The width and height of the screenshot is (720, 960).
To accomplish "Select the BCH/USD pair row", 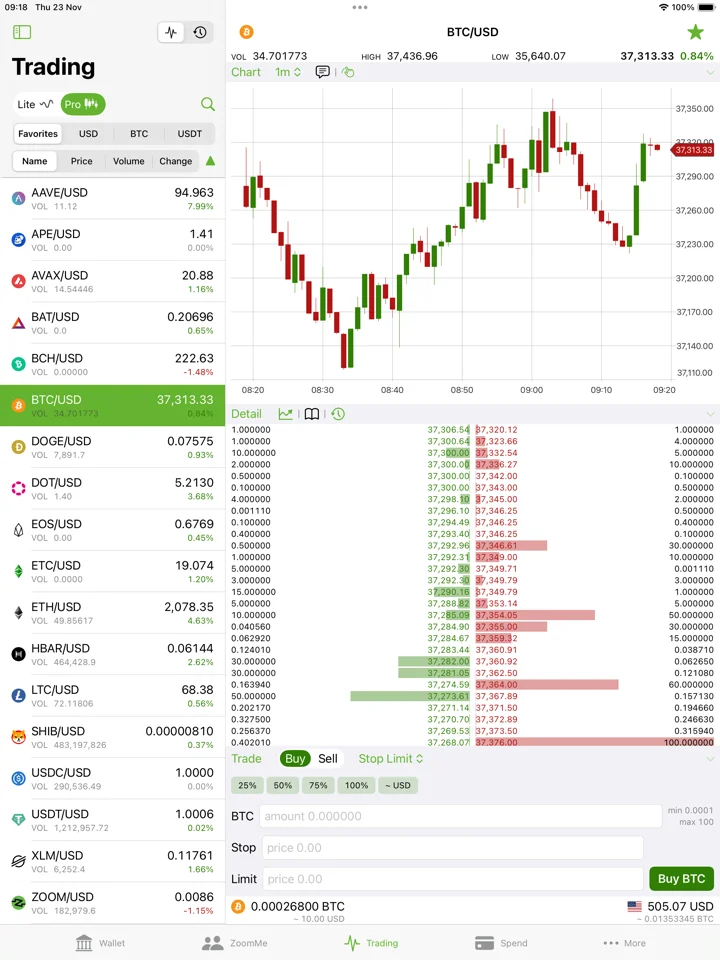I will (113, 364).
